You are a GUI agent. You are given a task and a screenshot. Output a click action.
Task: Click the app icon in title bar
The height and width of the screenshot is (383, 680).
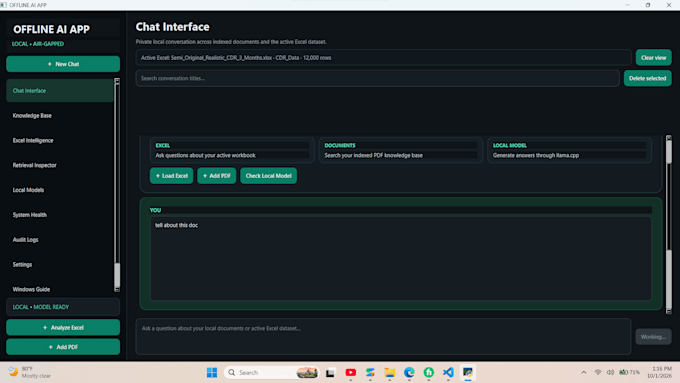click(4, 5)
